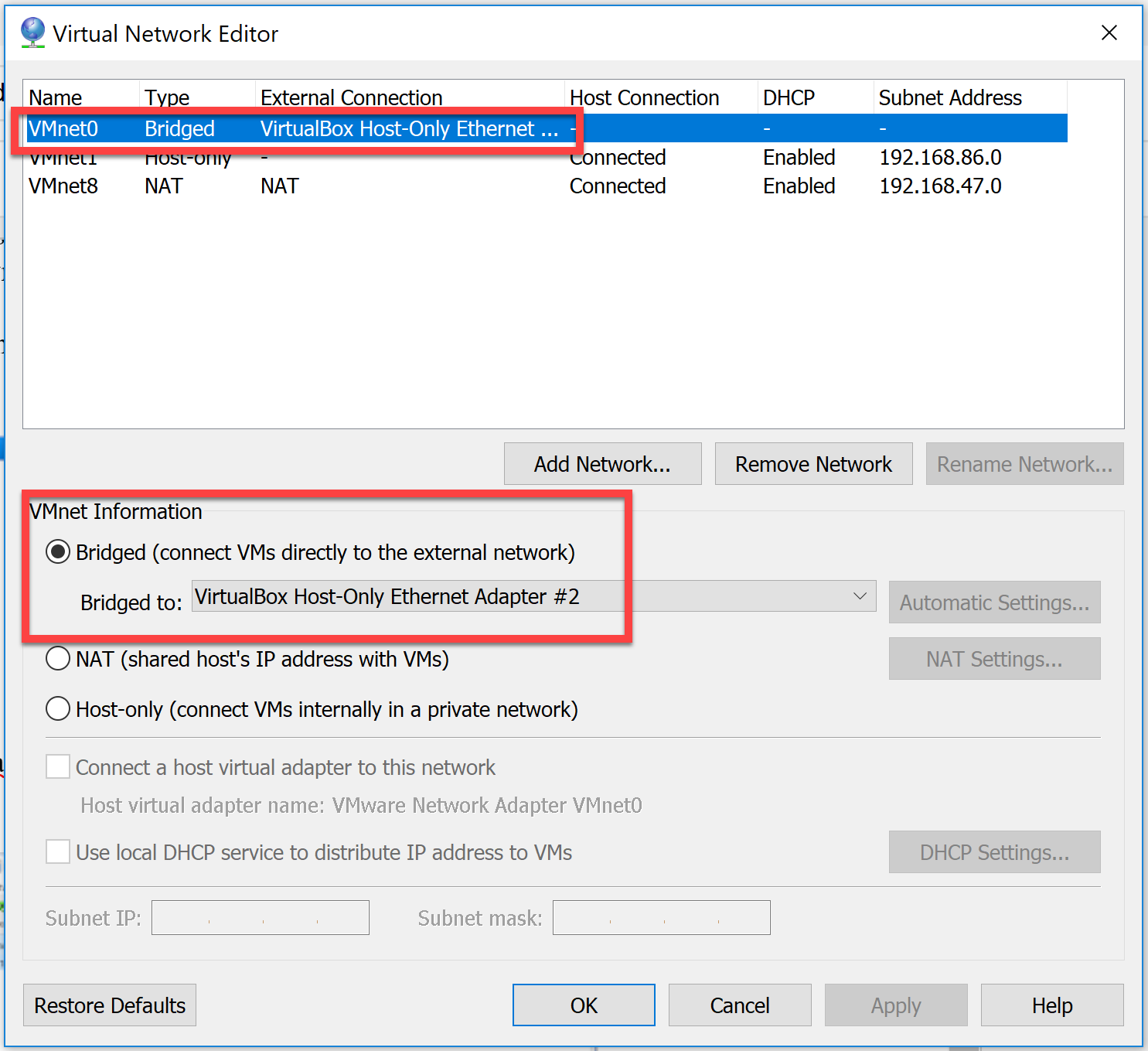Image resolution: width=1148 pixels, height=1051 pixels.
Task: Click Restore Defaults
Action: [109, 1005]
